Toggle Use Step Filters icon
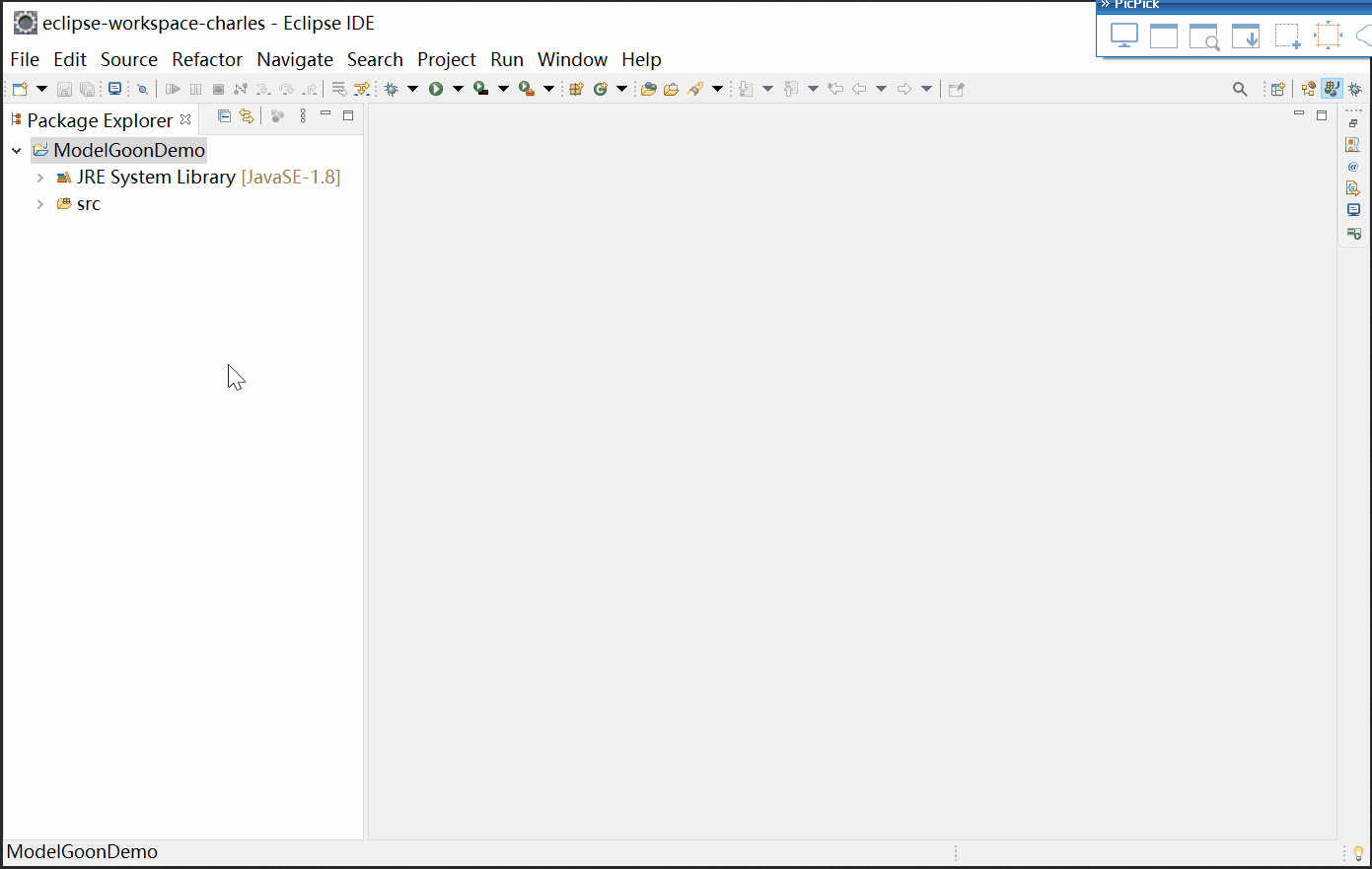The width and height of the screenshot is (1372, 869). pyautogui.click(x=362, y=89)
